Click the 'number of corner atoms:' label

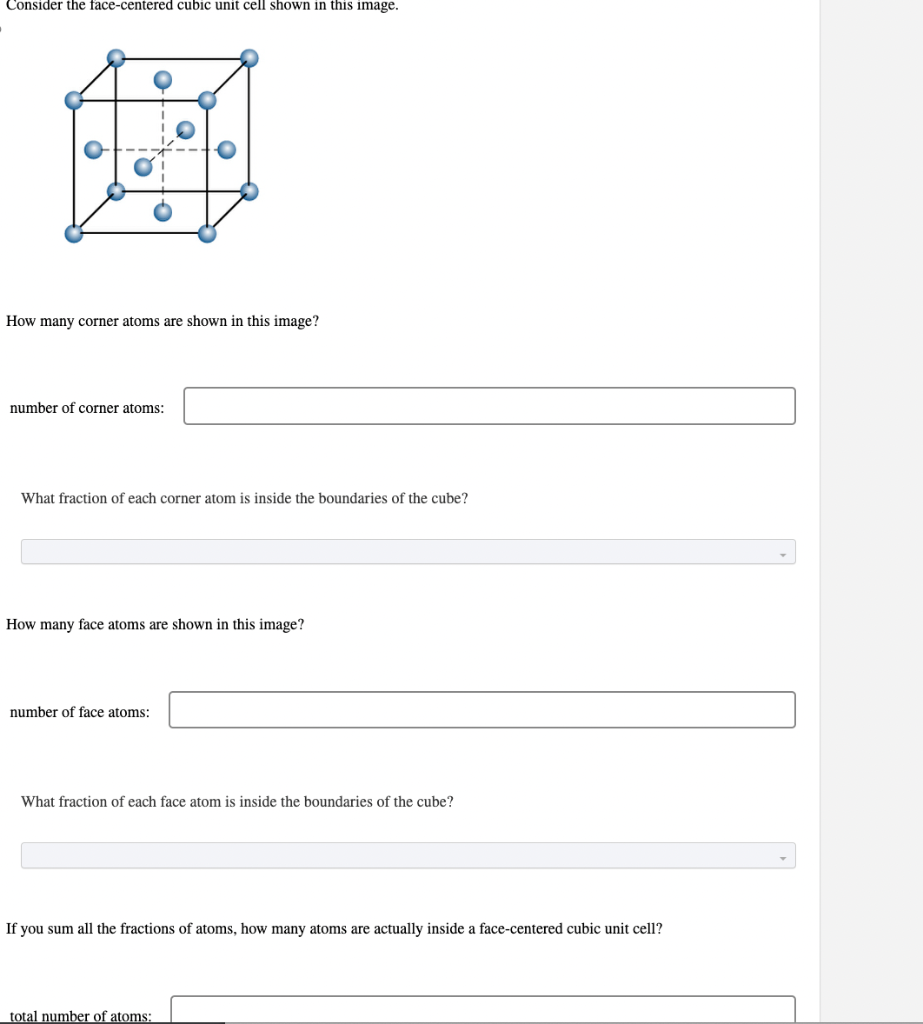(86, 408)
